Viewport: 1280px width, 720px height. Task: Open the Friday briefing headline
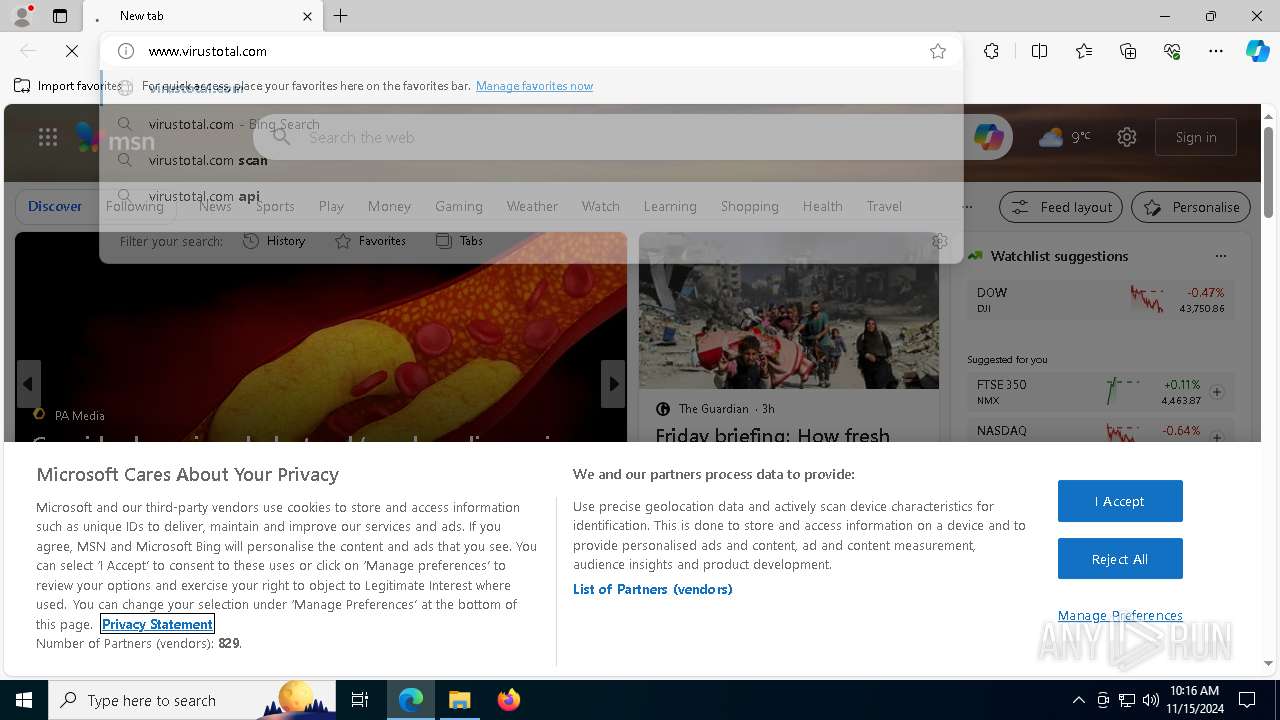pos(772,435)
